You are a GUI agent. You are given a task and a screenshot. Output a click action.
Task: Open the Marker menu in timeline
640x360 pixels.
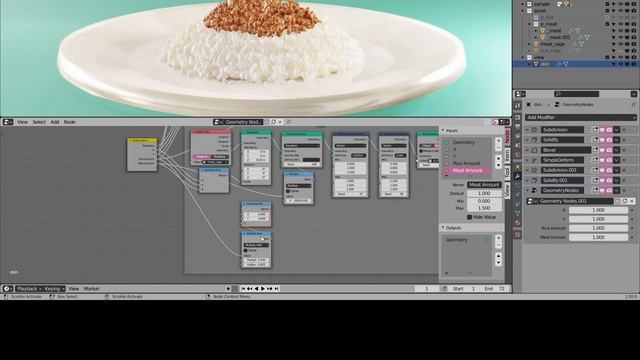91,289
